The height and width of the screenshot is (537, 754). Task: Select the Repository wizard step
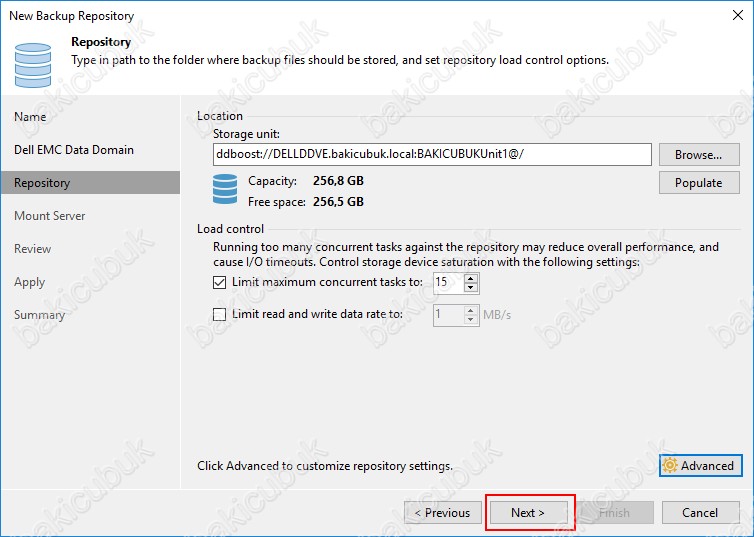90,183
